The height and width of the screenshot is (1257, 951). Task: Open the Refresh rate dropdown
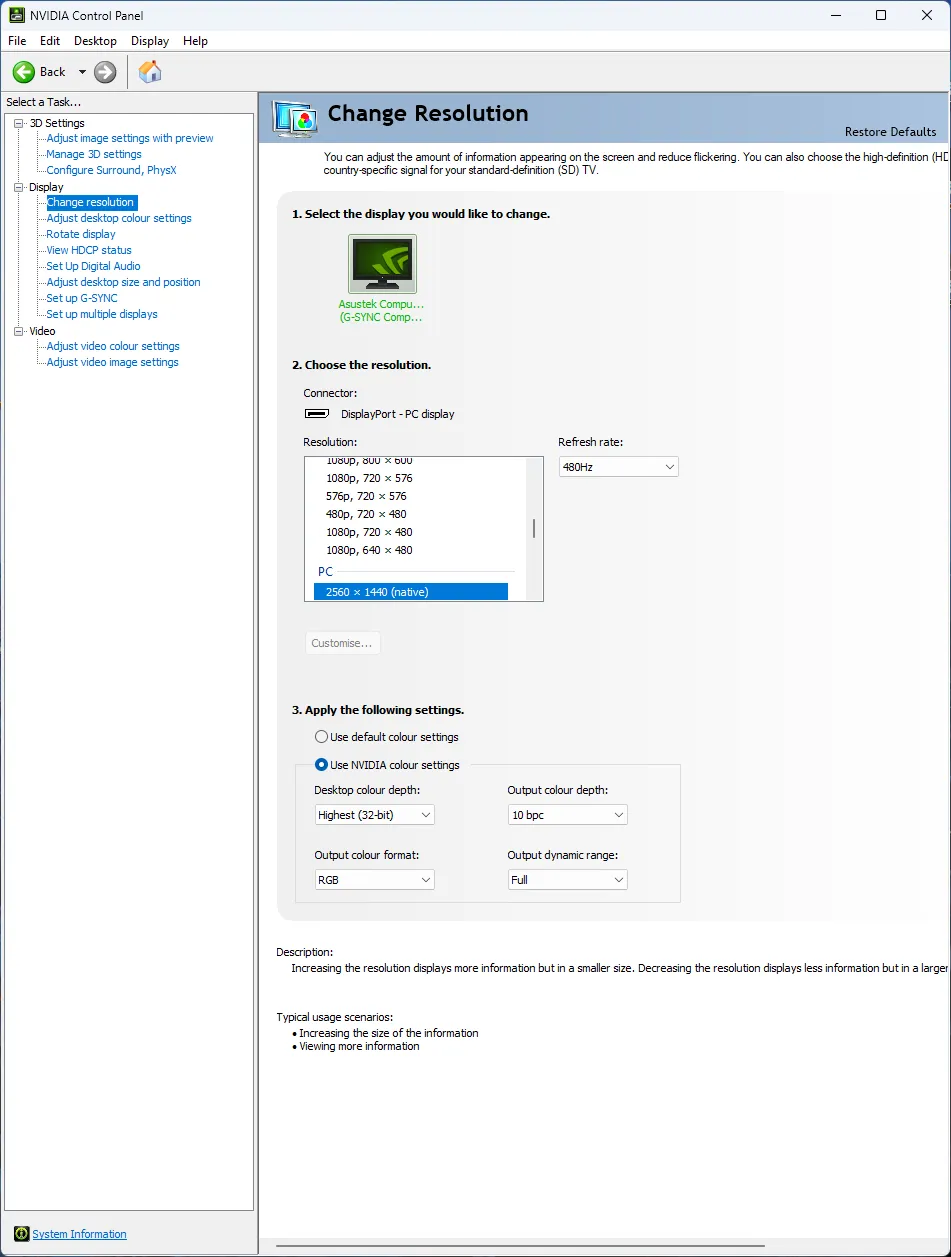618,467
